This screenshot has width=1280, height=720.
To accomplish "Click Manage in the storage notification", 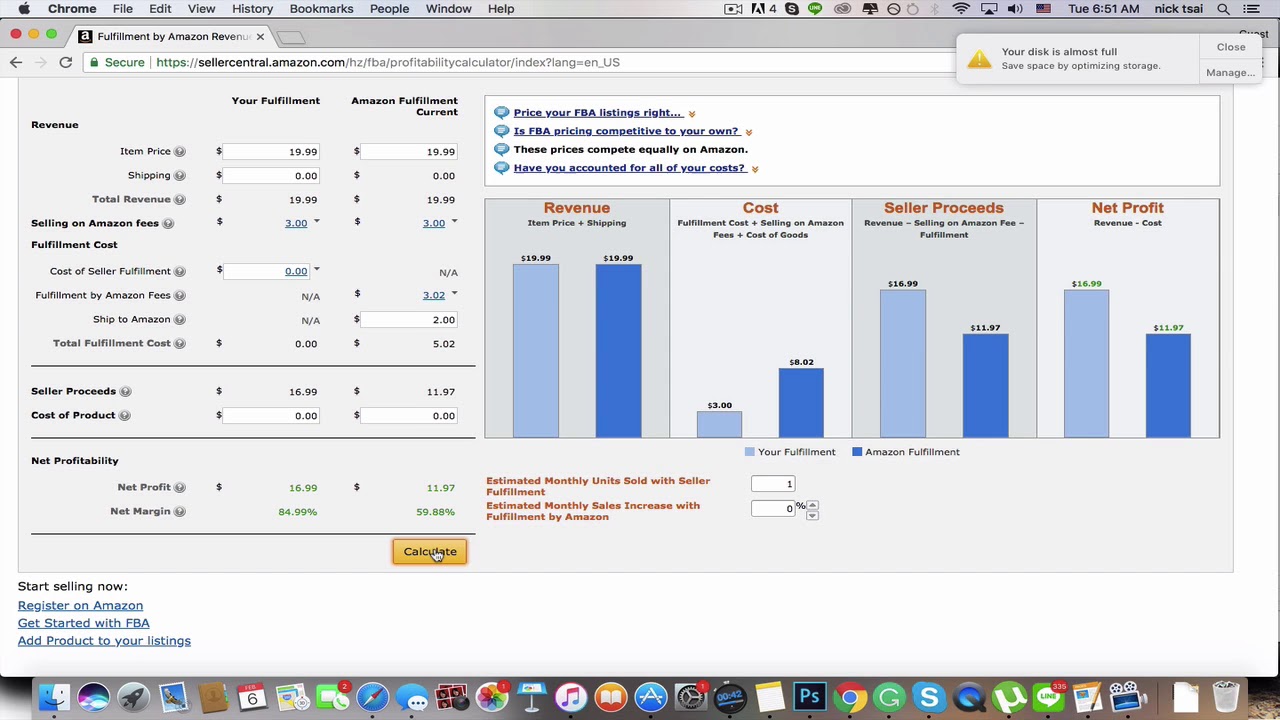I will pyautogui.click(x=1230, y=73).
